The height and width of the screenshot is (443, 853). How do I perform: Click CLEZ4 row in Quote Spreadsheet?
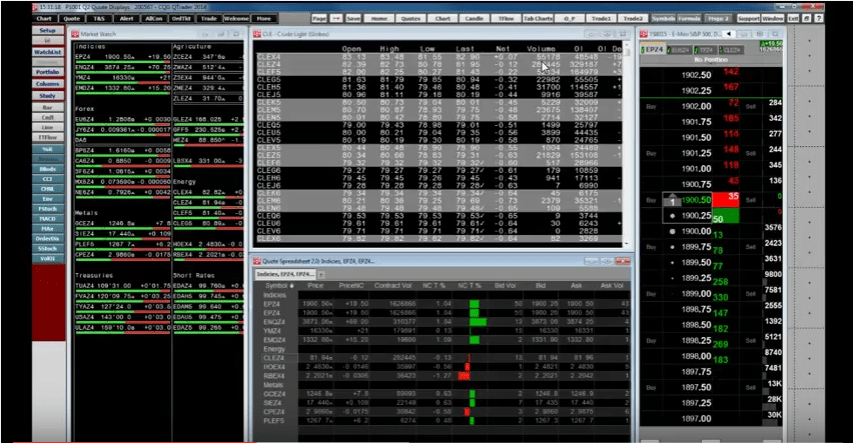444,358
